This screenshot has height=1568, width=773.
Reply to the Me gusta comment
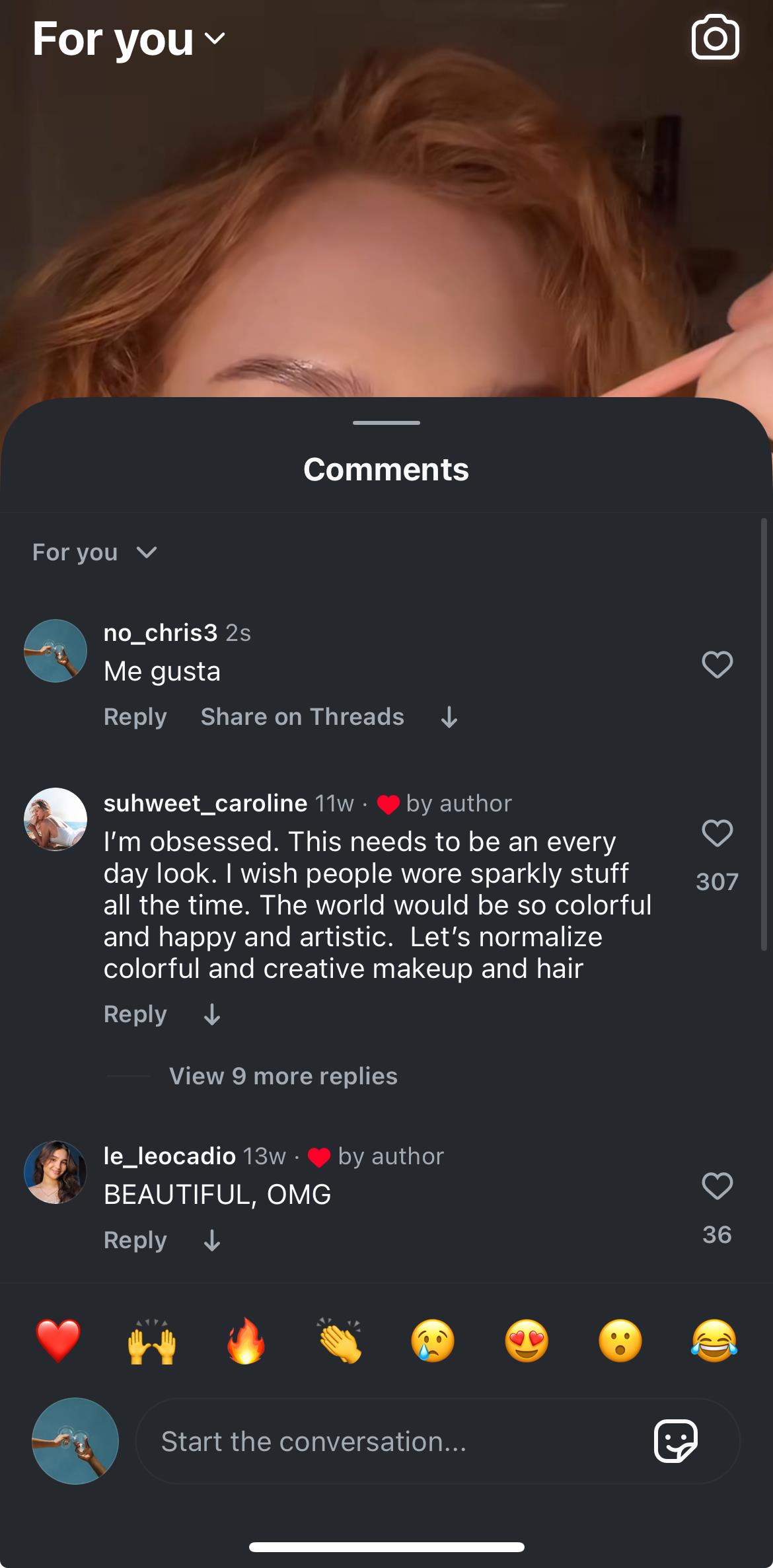coord(135,717)
